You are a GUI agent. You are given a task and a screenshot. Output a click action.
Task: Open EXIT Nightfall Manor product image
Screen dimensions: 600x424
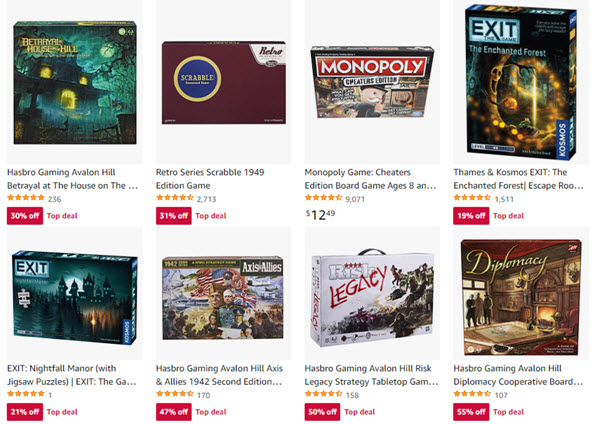tap(75, 297)
